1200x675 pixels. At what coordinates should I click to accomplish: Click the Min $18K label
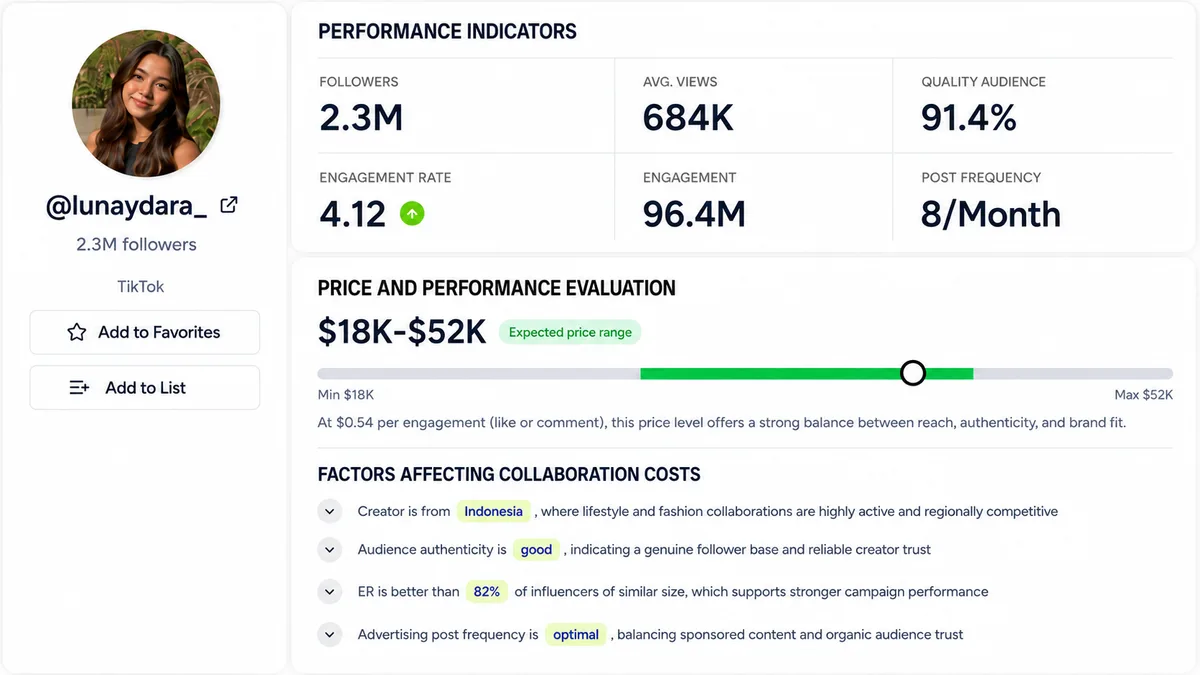coord(346,395)
